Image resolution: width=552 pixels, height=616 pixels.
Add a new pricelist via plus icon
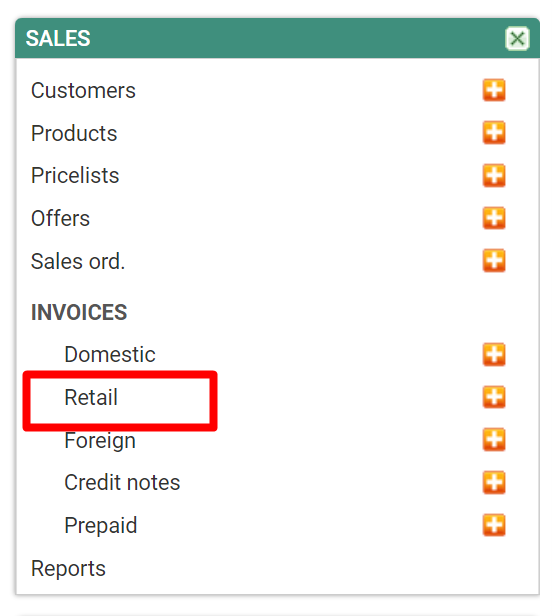point(494,175)
